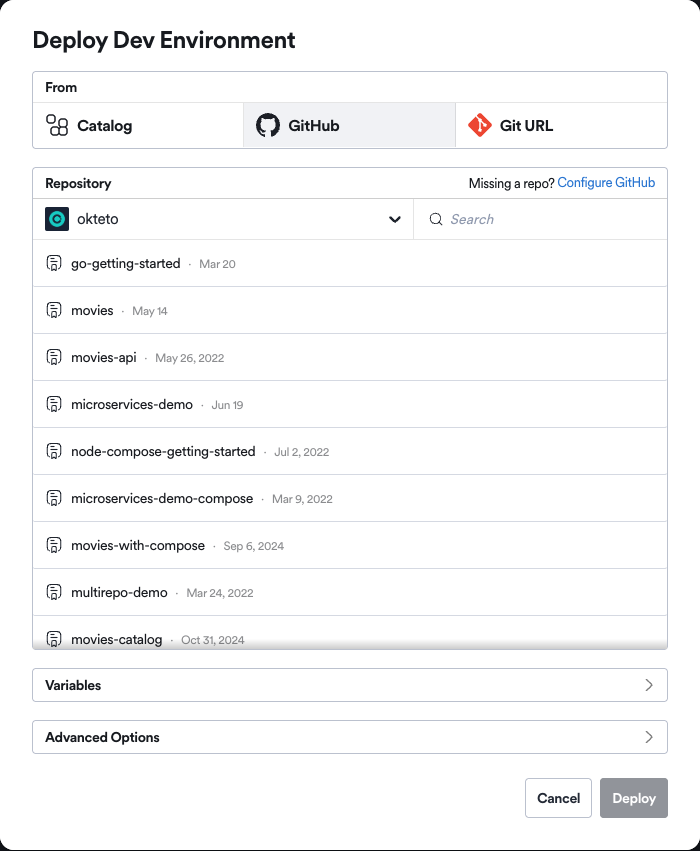
Task: Open the okteto organization dropdown
Action: click(x=394, y=218)
